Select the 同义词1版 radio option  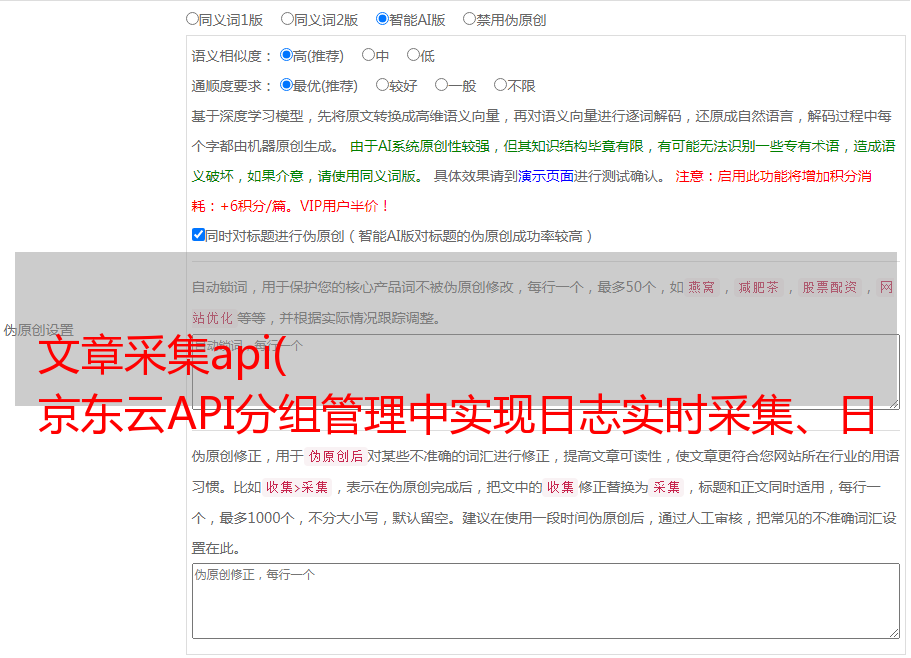pos(192,19)
